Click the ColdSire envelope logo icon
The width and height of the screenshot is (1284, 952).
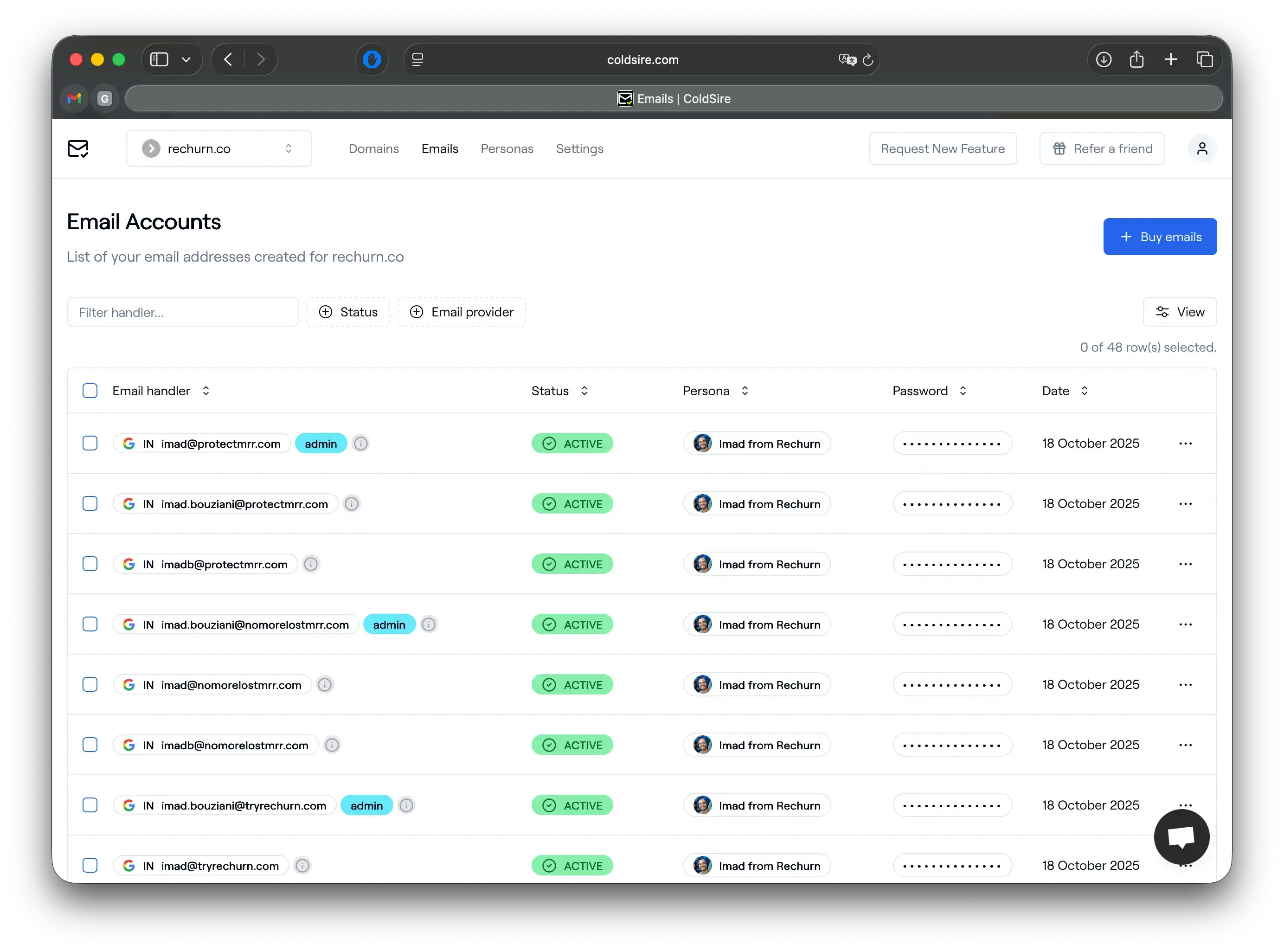pos(78,148)
